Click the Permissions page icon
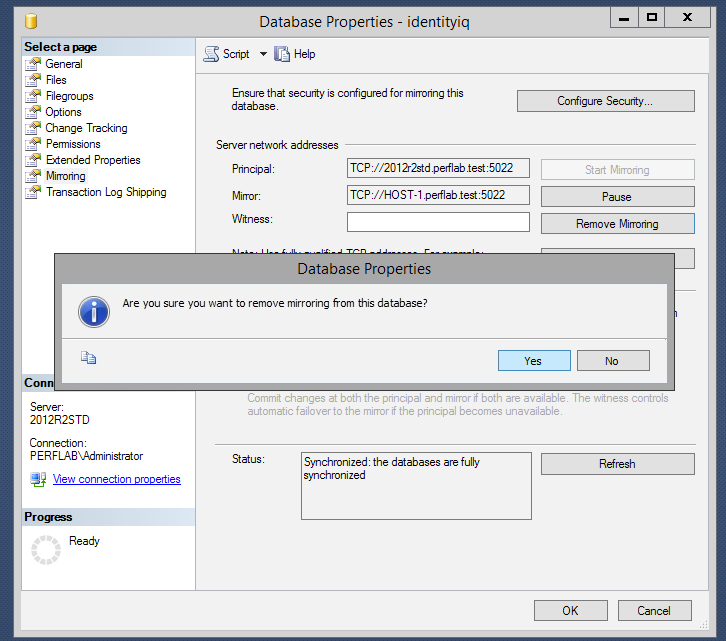 (33, 144)
